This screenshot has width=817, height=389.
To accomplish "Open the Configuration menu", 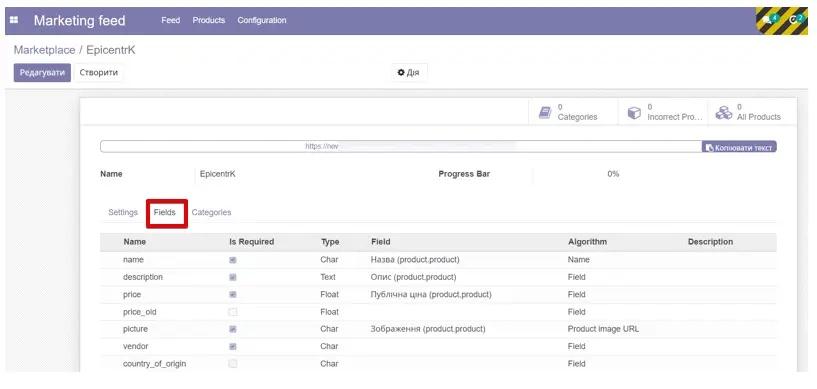I will point(262,20).
